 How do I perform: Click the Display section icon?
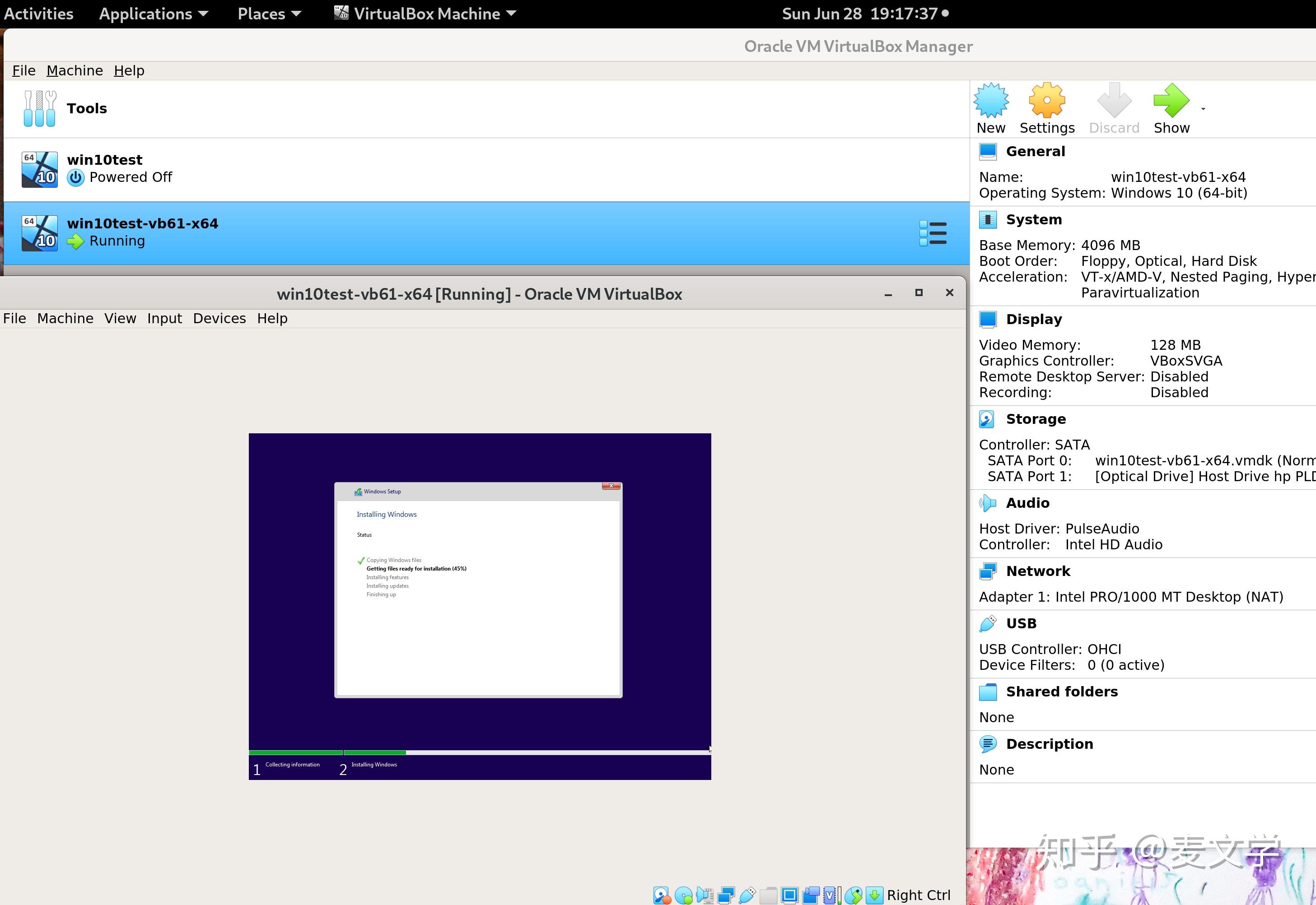pyautogui.click(x=989, y=319)
